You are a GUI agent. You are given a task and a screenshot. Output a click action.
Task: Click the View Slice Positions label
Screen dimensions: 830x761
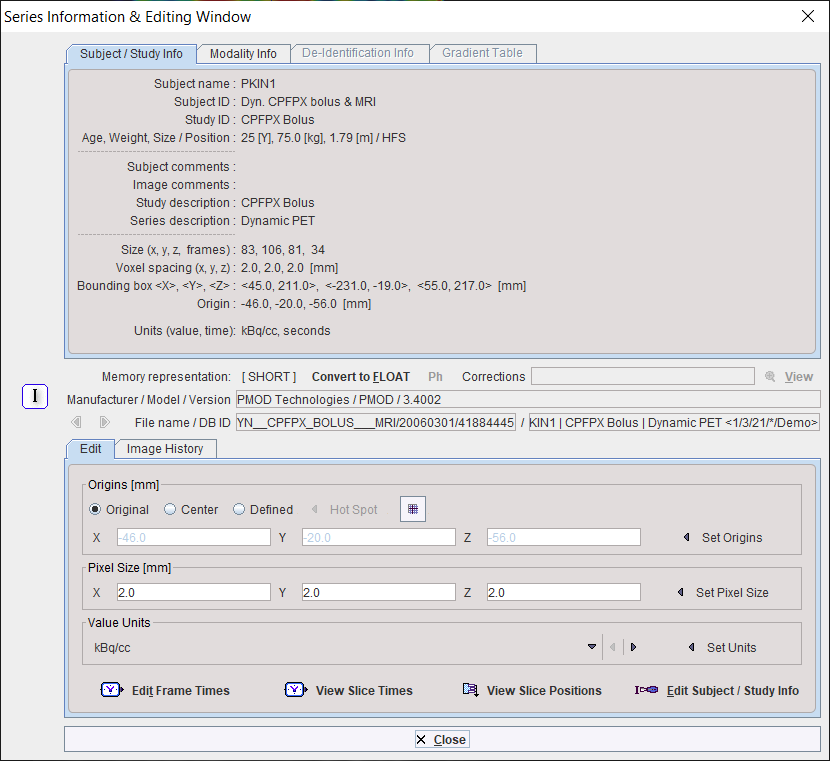tap(544, 691)
